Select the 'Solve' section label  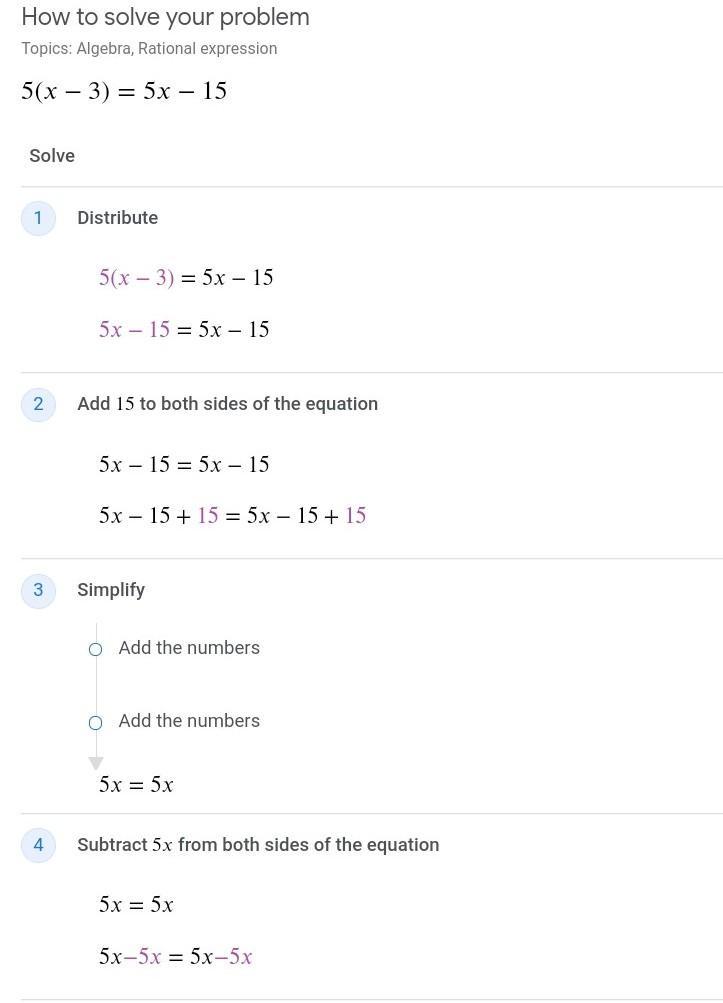[52, 156]
